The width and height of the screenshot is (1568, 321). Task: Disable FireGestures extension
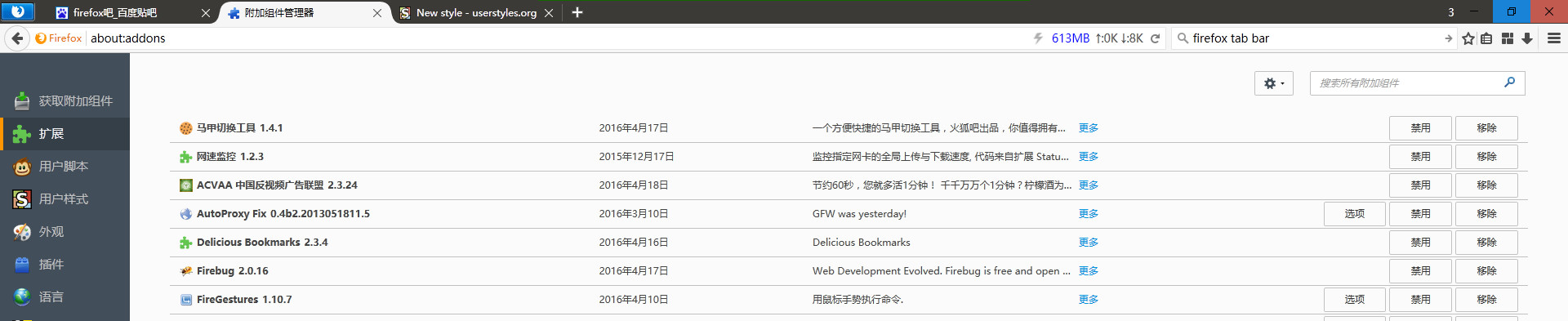tap(1420, 300)
